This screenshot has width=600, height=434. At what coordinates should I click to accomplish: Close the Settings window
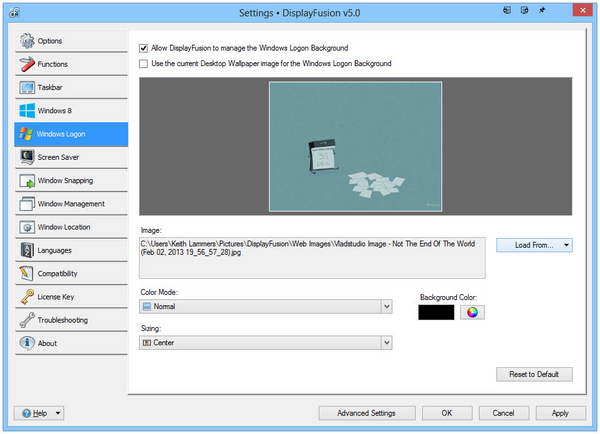pyautogui.click(x=582, y=10)
